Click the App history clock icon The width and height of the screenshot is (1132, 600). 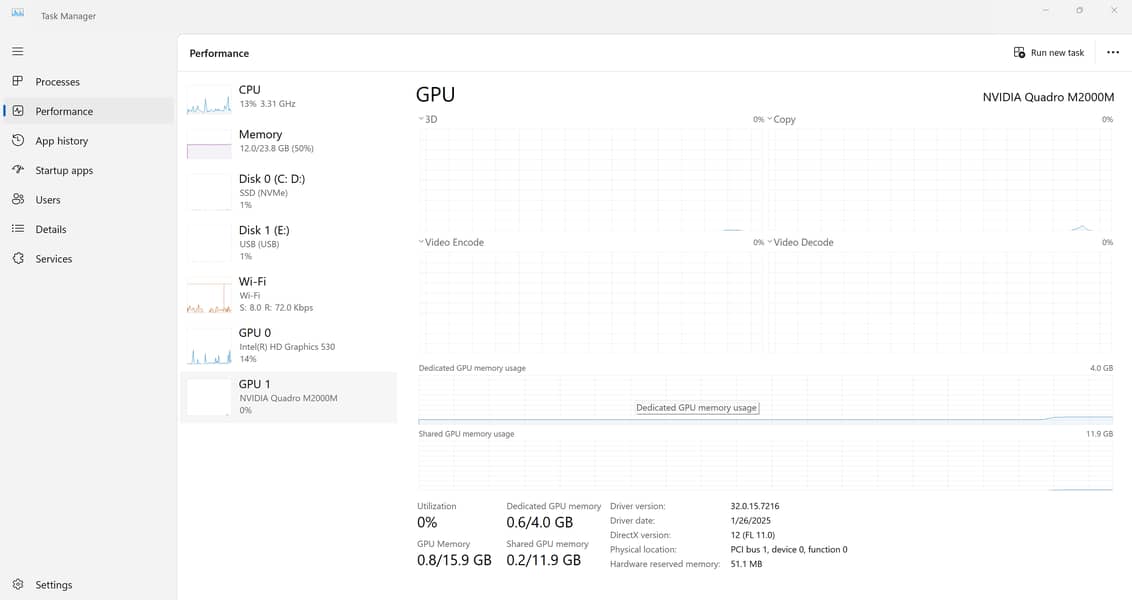point(18,140)
